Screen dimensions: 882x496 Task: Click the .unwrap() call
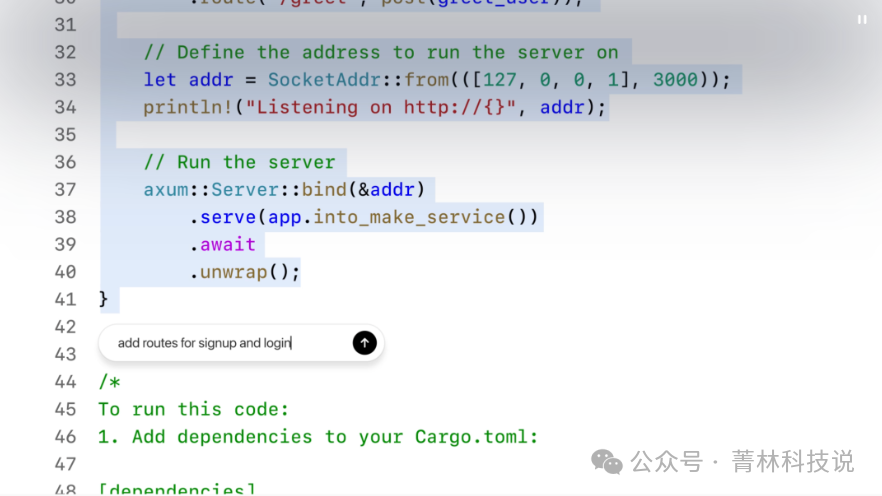pyautogui.click(x=245, y=272)
